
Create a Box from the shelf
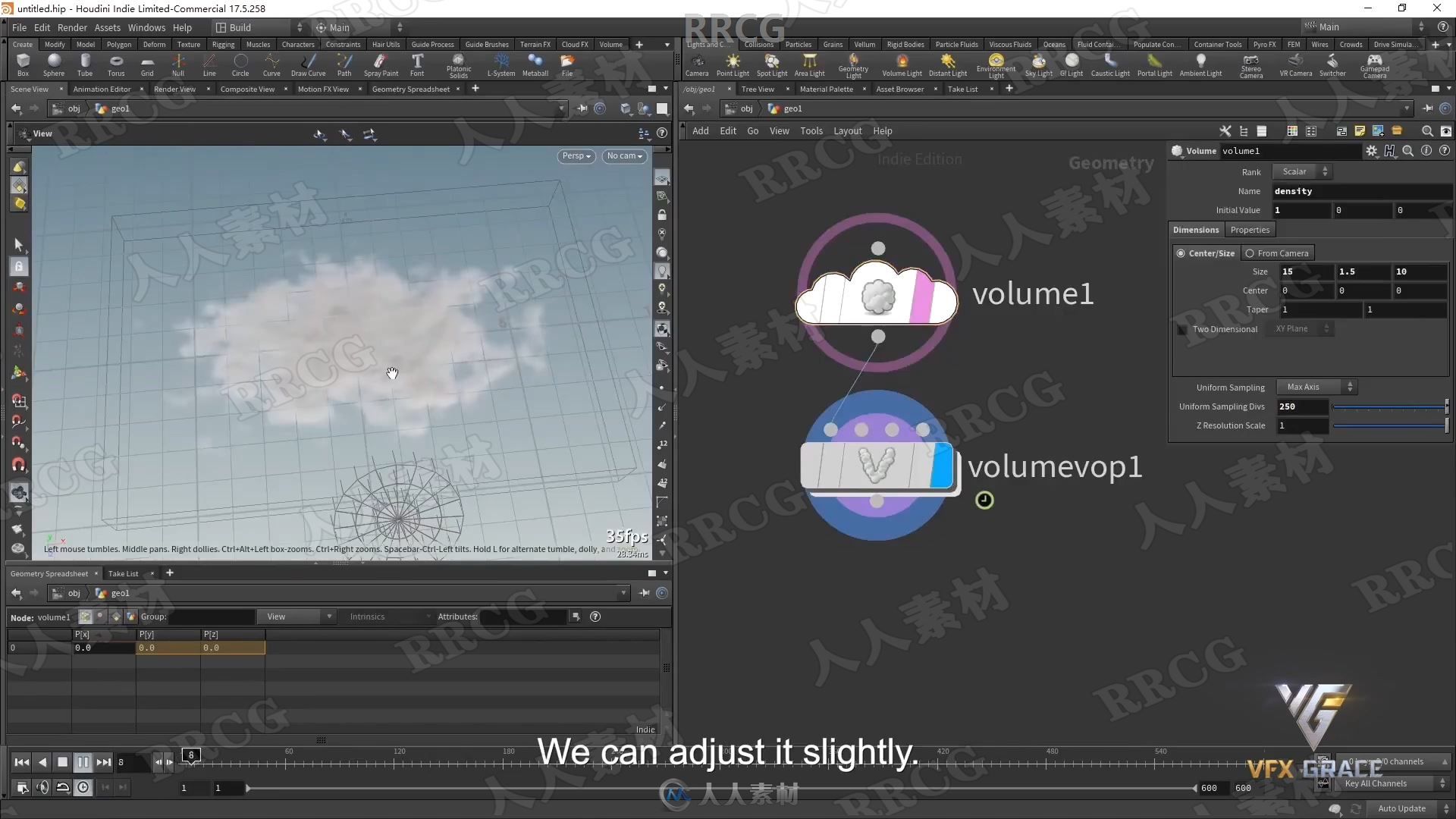23,64
